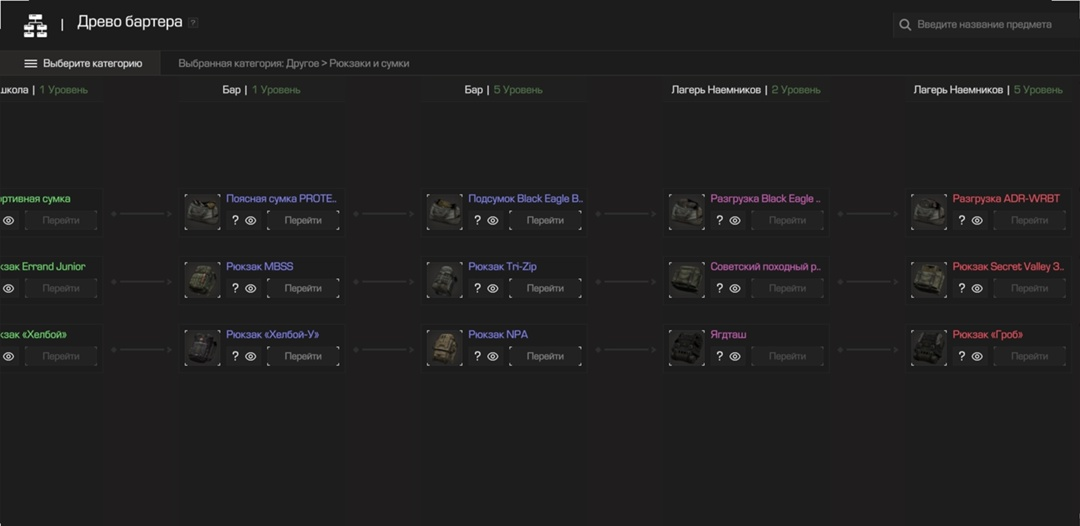Click Разгрузка Black Eagle thumbnail image

point(687,212)
